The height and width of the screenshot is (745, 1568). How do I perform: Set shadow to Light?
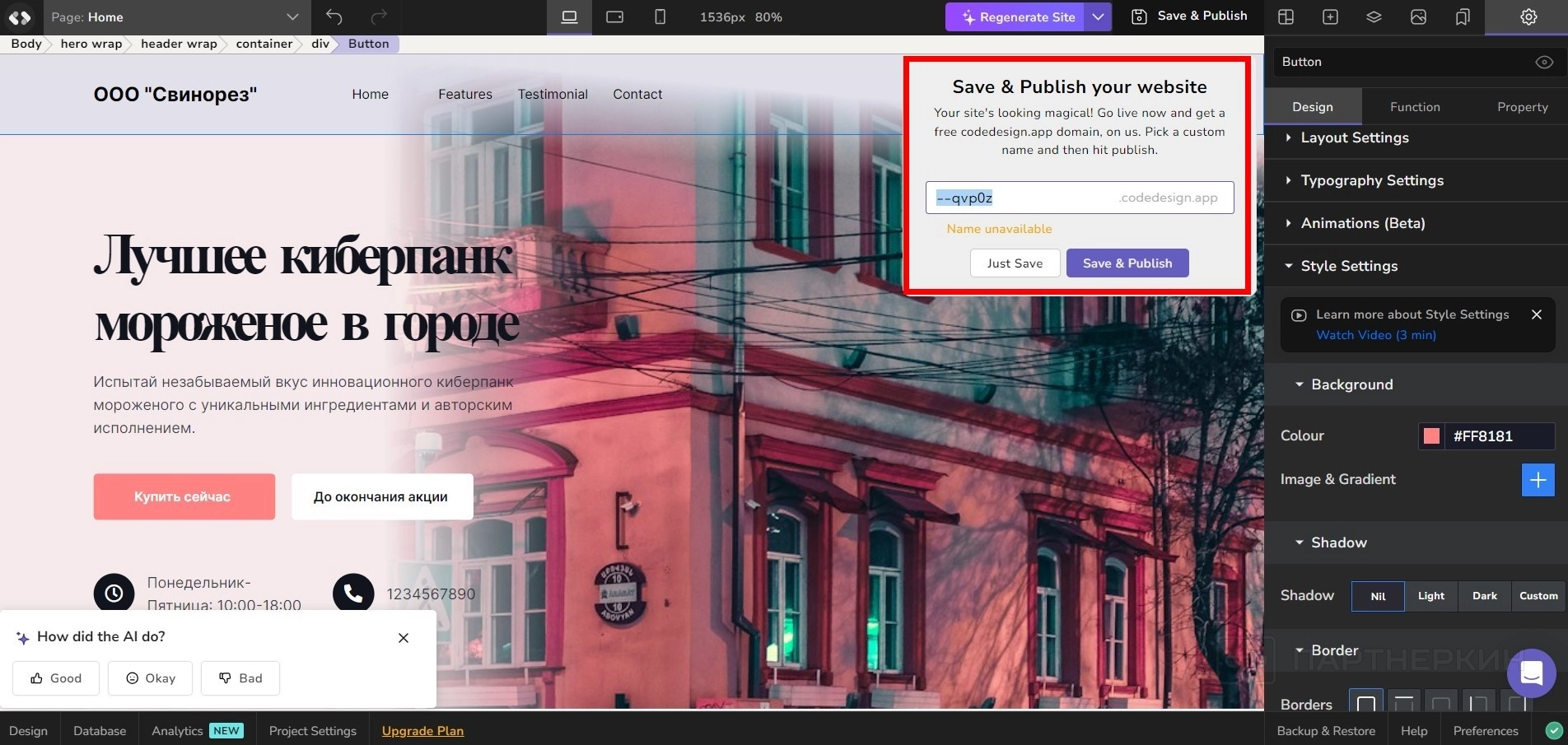point(1431,596)
